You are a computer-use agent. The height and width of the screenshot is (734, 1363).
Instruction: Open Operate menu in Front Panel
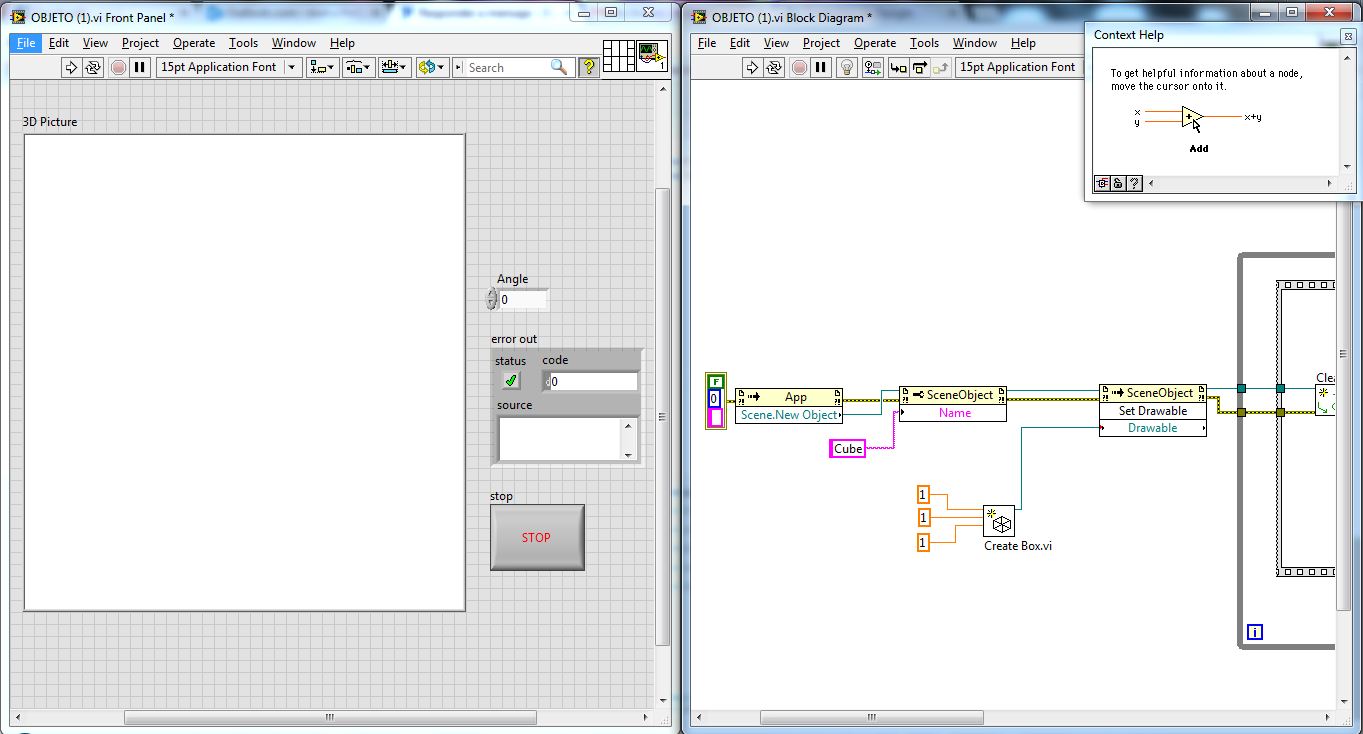pos(193,43)
